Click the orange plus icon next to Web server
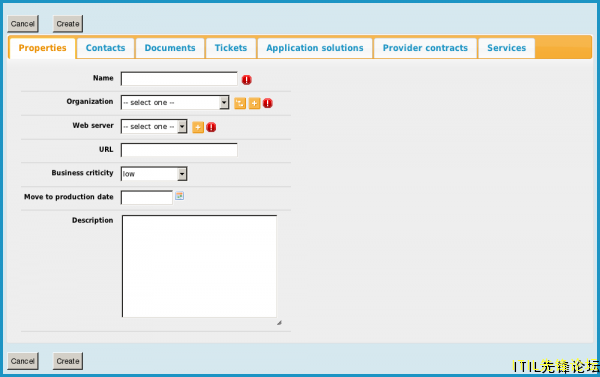Screen dimensions: 600x377 coord(198,127)
